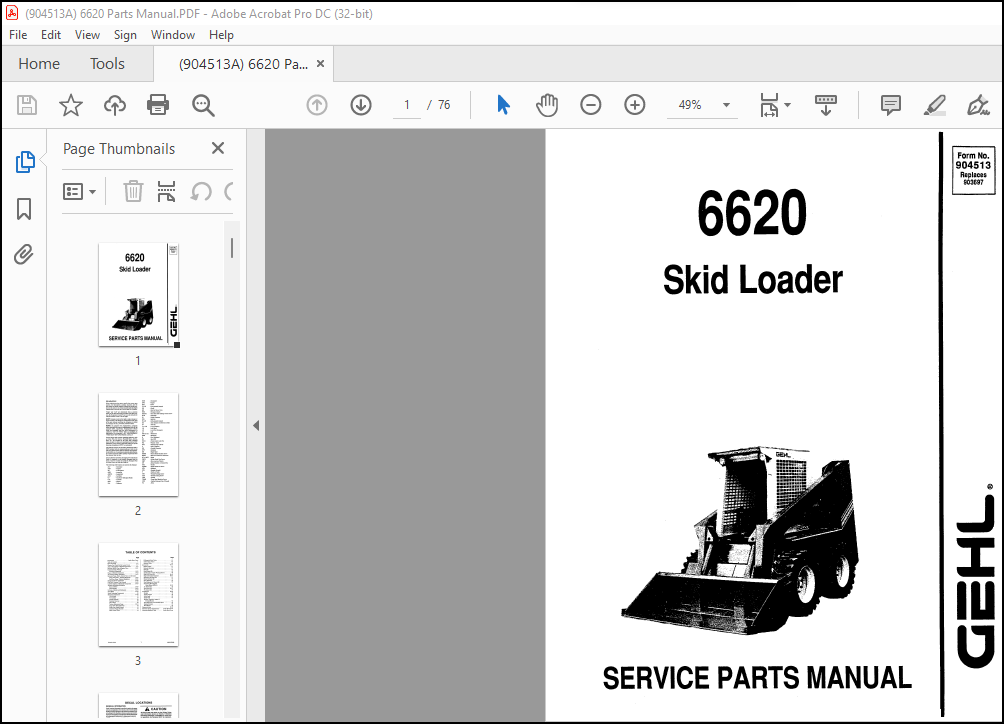This screenshot has height=724, width=1004.
Task: Click the "Skid Loader" title text
Action: click(752, 280)
